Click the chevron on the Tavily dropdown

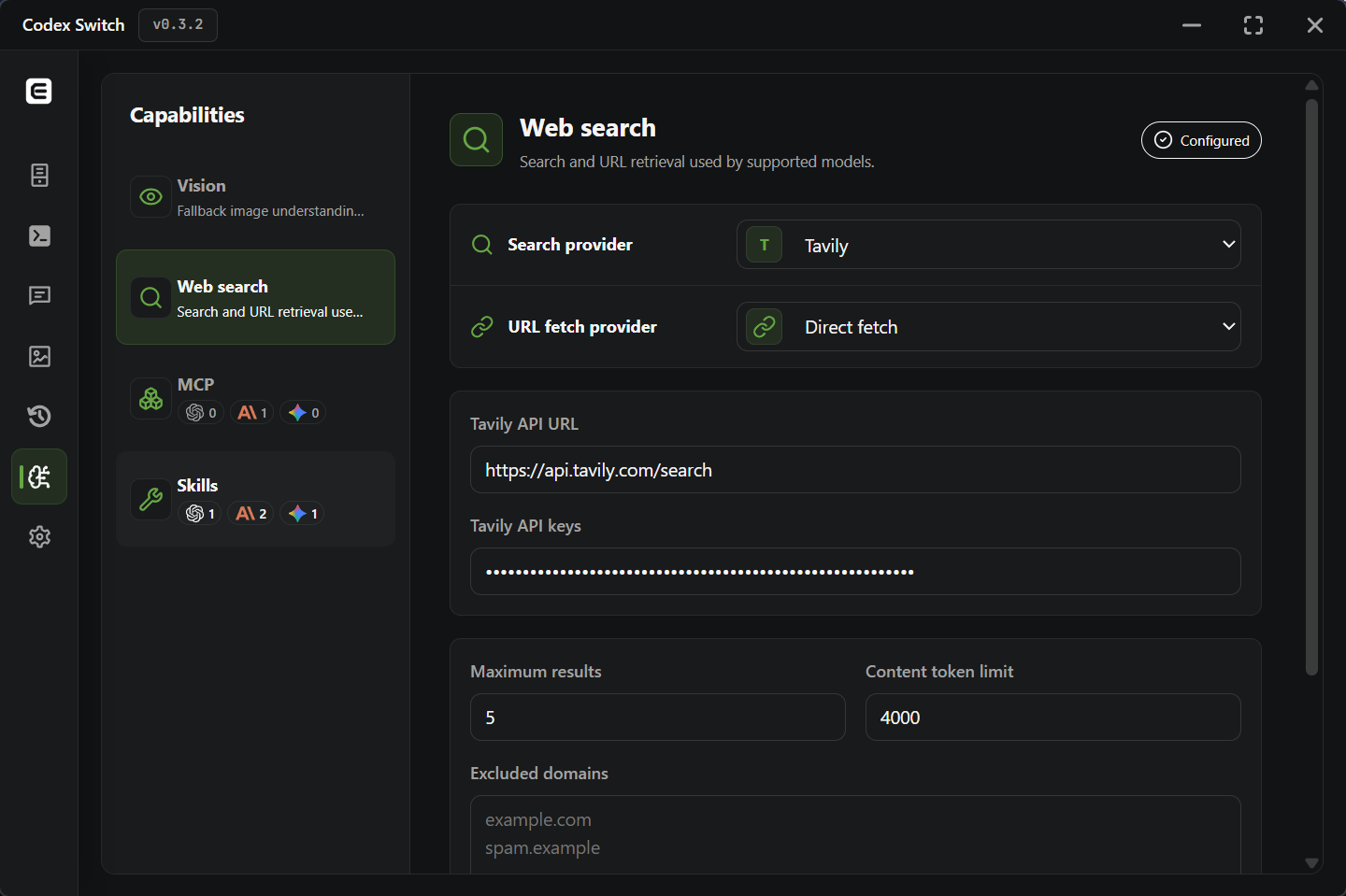coord(1229,245)
